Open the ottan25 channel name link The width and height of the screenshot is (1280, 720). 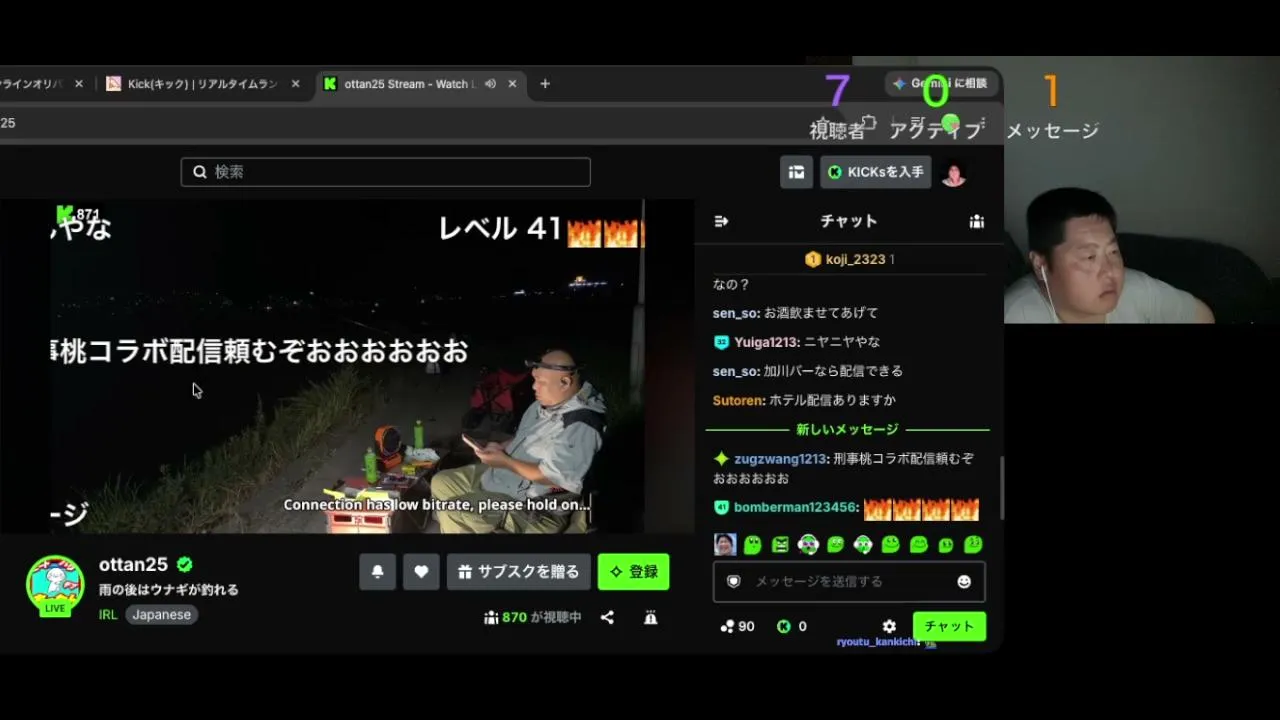(x=133, y=565)
